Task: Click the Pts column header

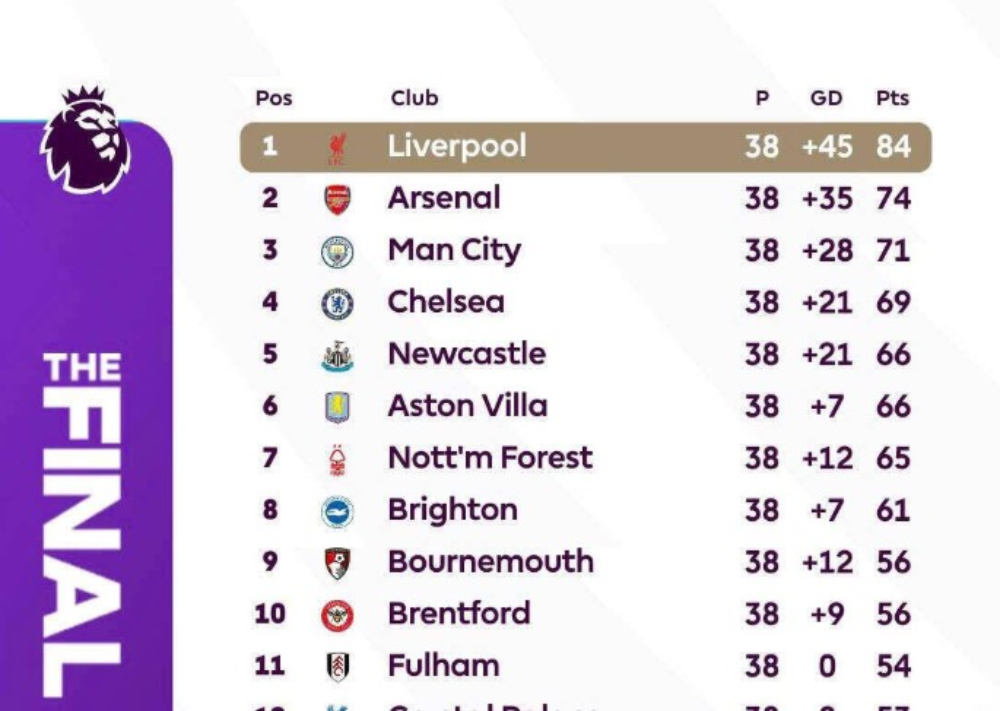Action: 892,98
